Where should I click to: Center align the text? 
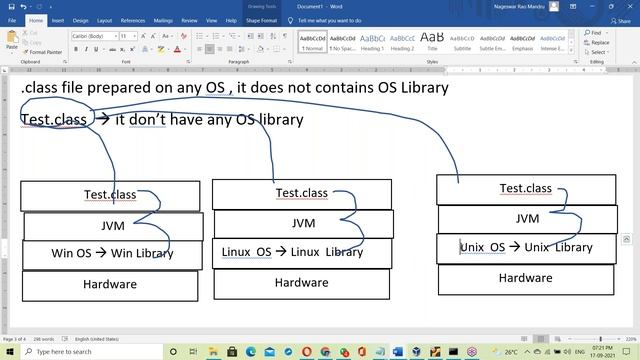(209, 49)
